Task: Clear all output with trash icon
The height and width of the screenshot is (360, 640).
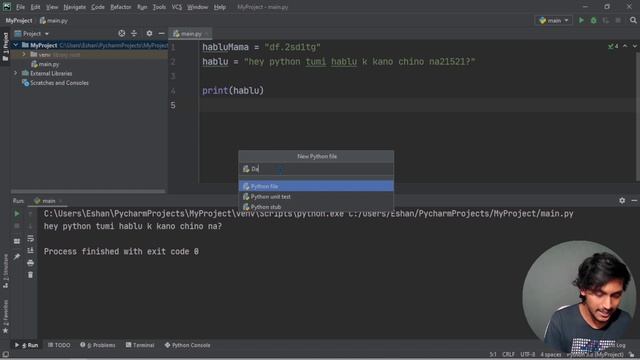Action: coord(31,275)
